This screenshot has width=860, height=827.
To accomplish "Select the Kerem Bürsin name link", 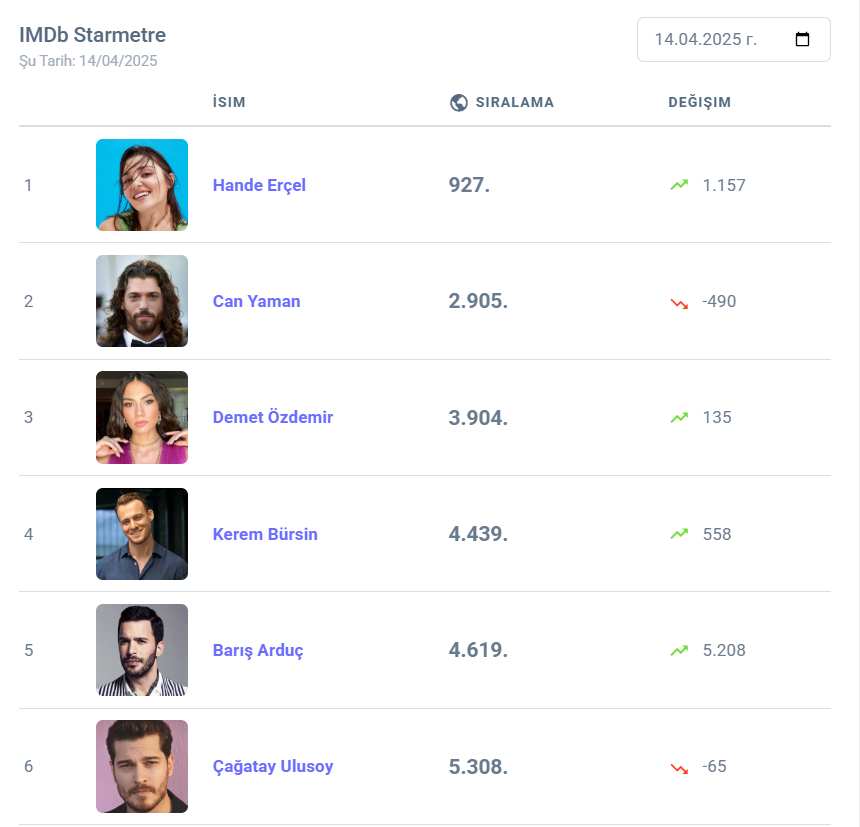I will tap(265, 534).
